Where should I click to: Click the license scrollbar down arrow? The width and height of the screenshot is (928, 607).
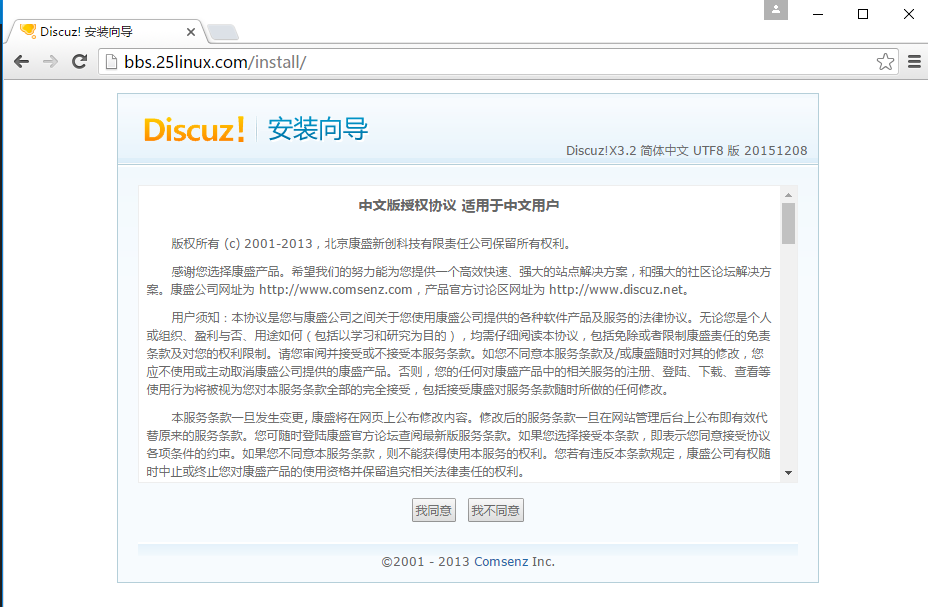tap(788, 473)
